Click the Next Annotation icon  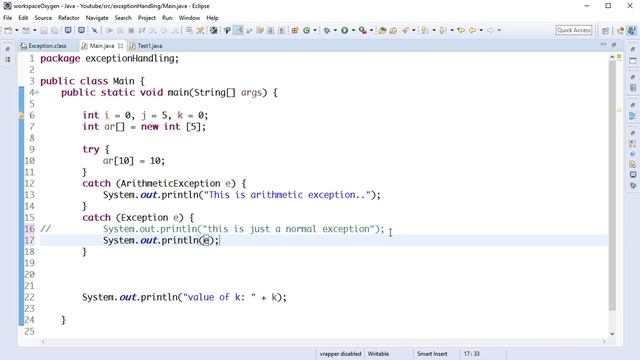coord(425,30)
